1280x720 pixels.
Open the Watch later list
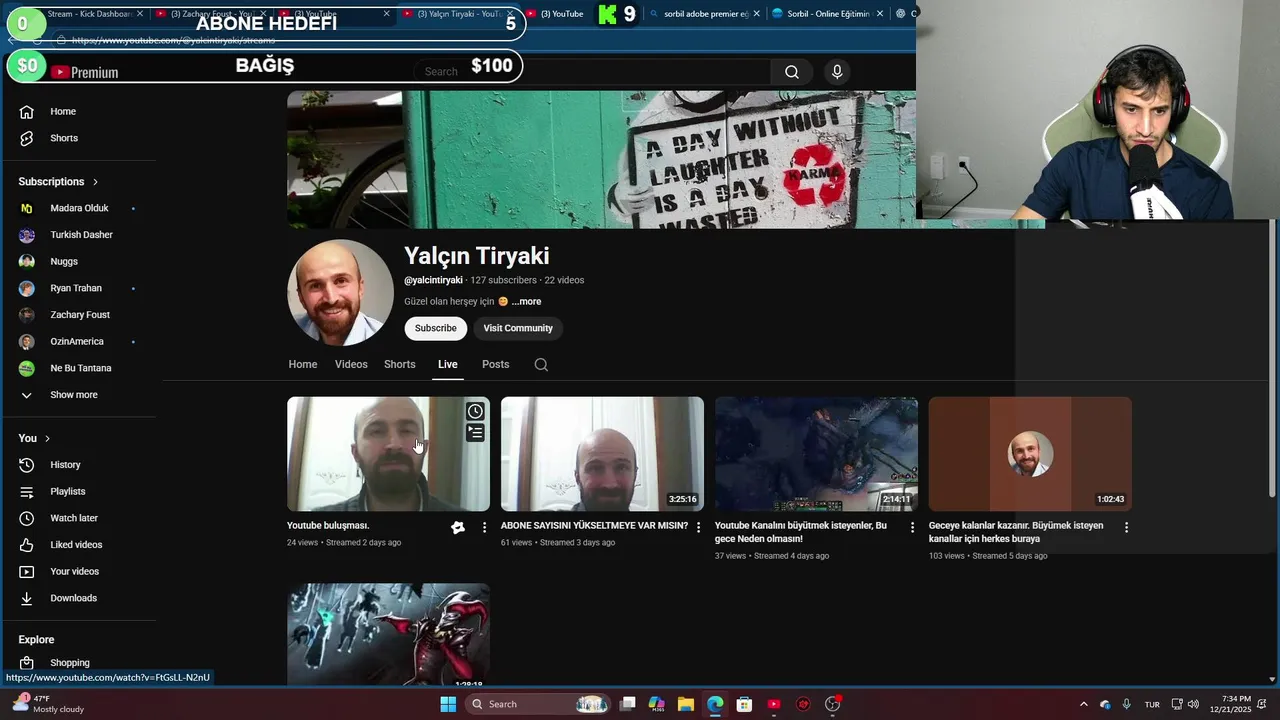pyautogui.click(x=74, y=518)
